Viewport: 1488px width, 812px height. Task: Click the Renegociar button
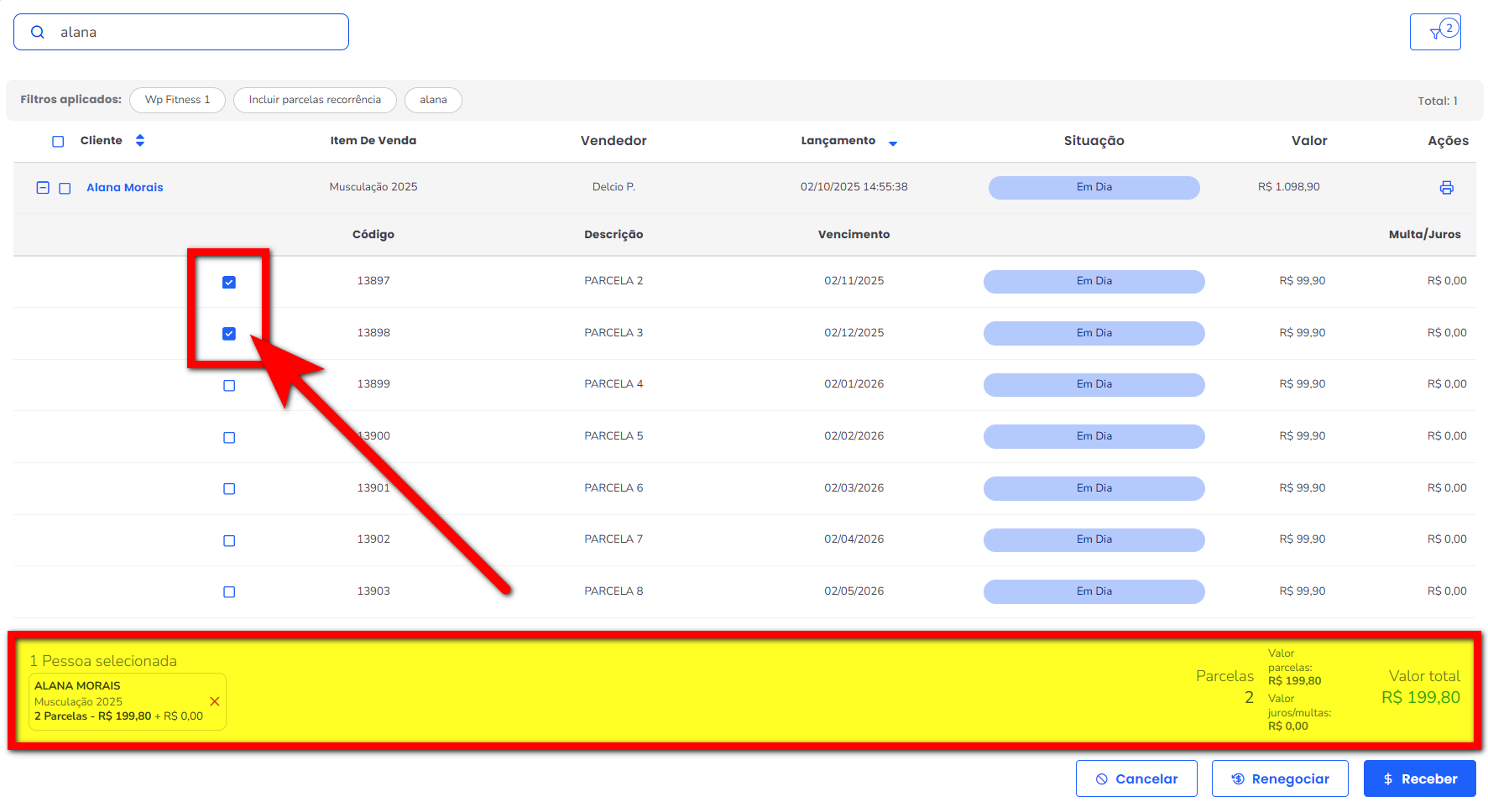pyautogui.click(x=1279, y=778)
